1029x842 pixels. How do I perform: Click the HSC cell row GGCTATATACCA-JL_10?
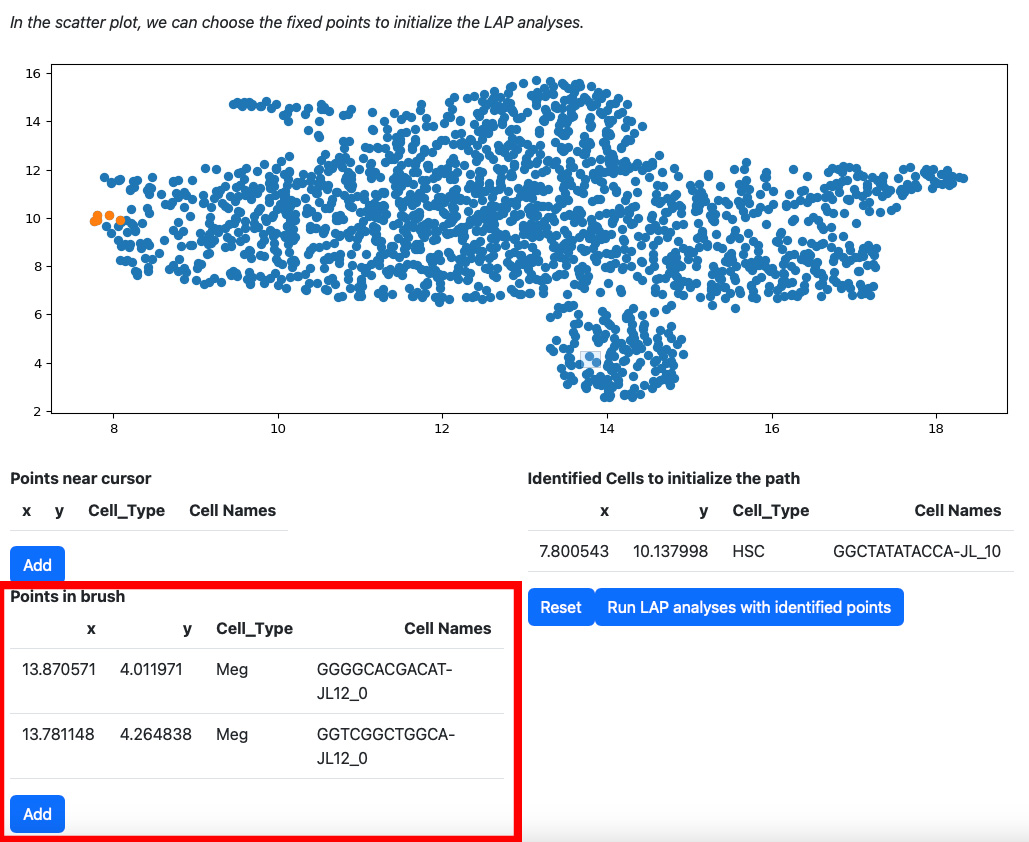click(770, 551)
